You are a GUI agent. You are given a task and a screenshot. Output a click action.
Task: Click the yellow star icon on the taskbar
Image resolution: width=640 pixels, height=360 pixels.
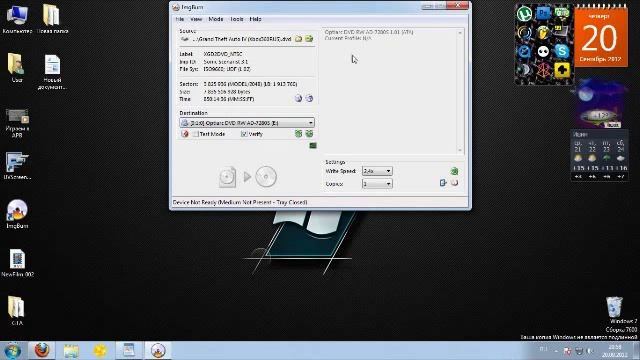pyautogui.click(x=100, y=351)
